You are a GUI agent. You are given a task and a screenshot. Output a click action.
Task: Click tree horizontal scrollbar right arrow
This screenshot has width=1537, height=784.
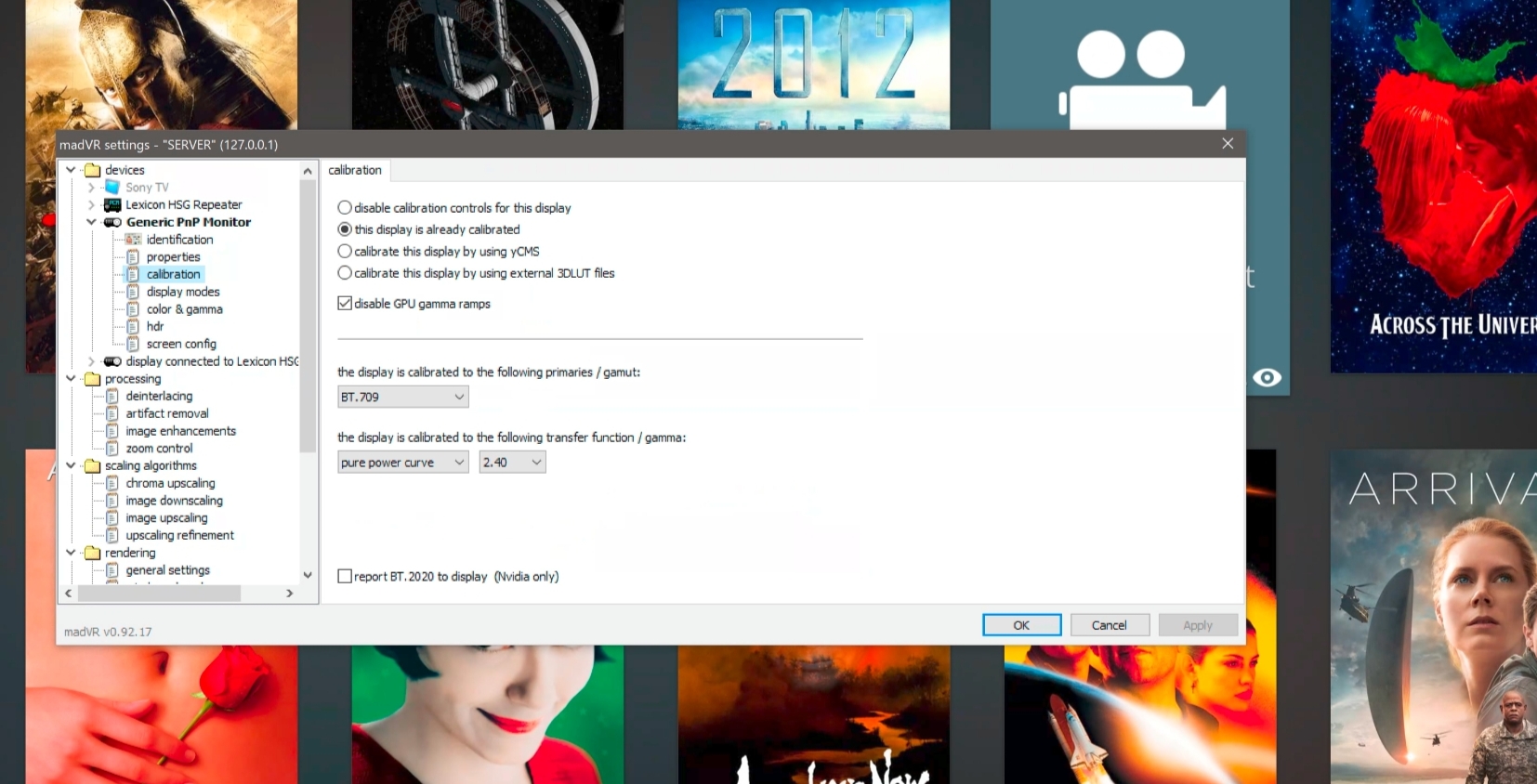pos(290,593)
